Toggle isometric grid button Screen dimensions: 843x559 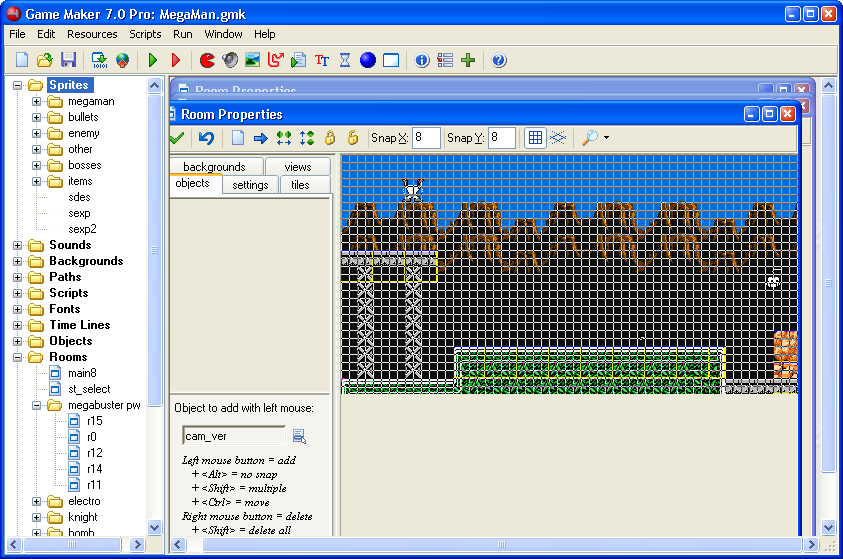coord(558,138)
